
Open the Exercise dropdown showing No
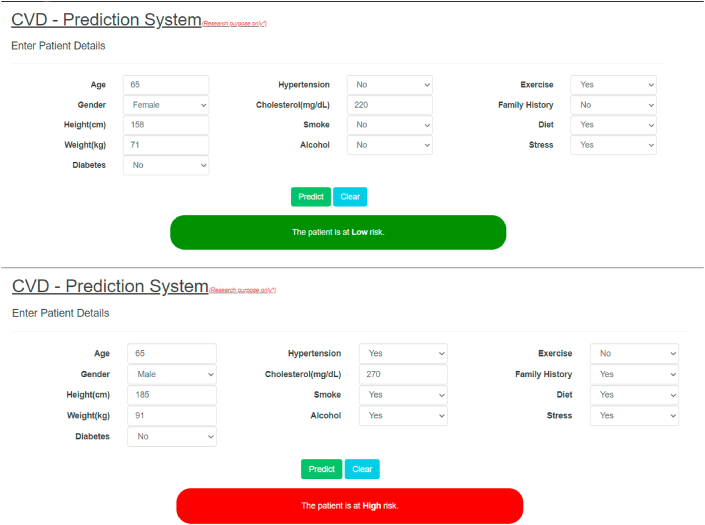(634, 353)
